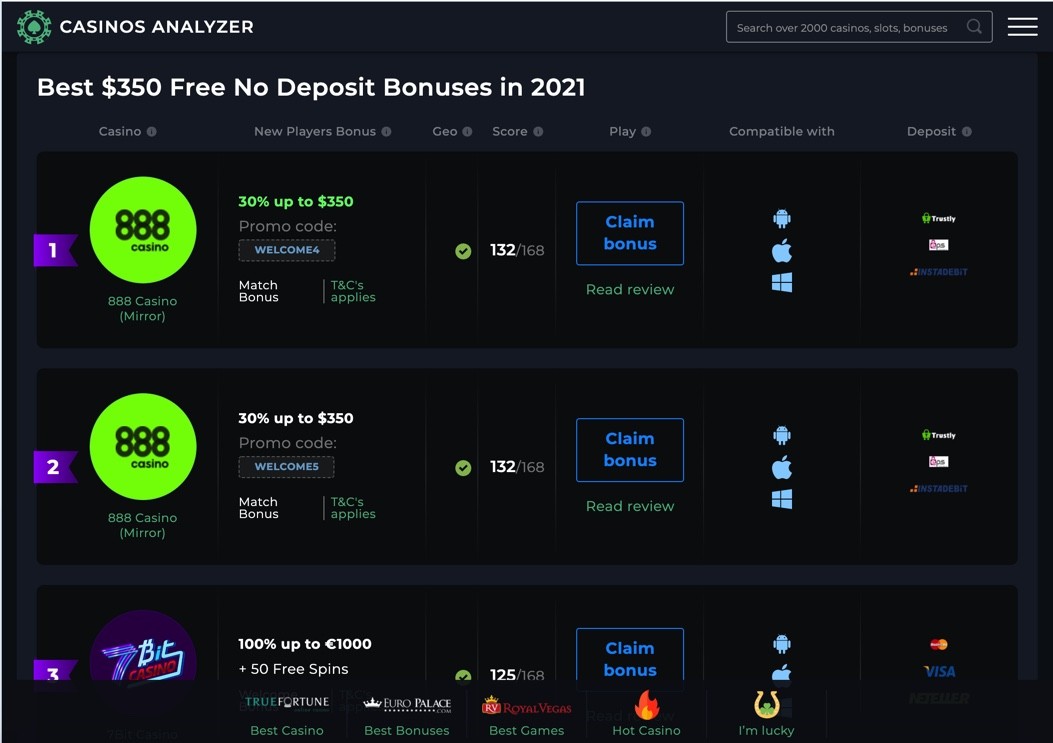This screenshot has height=743, width=1053.
Task: Click the rank 1 ribbon badge
Action: click(x=55, y=251)
